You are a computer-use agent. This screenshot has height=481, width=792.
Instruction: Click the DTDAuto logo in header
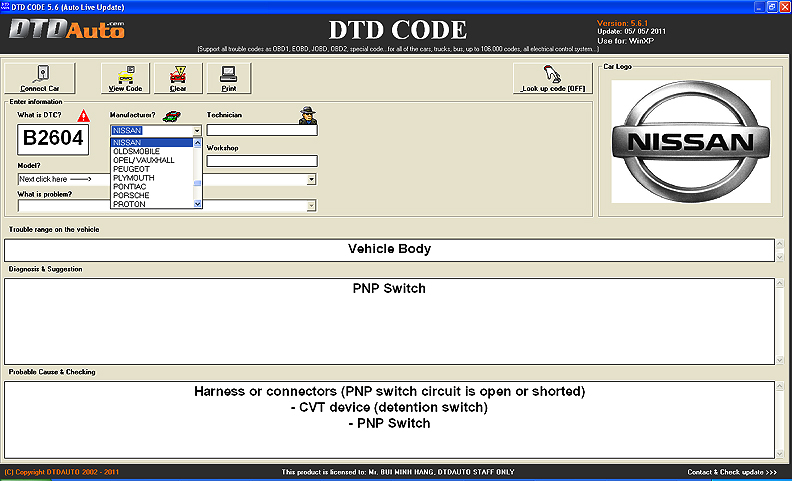click(67, 30)
